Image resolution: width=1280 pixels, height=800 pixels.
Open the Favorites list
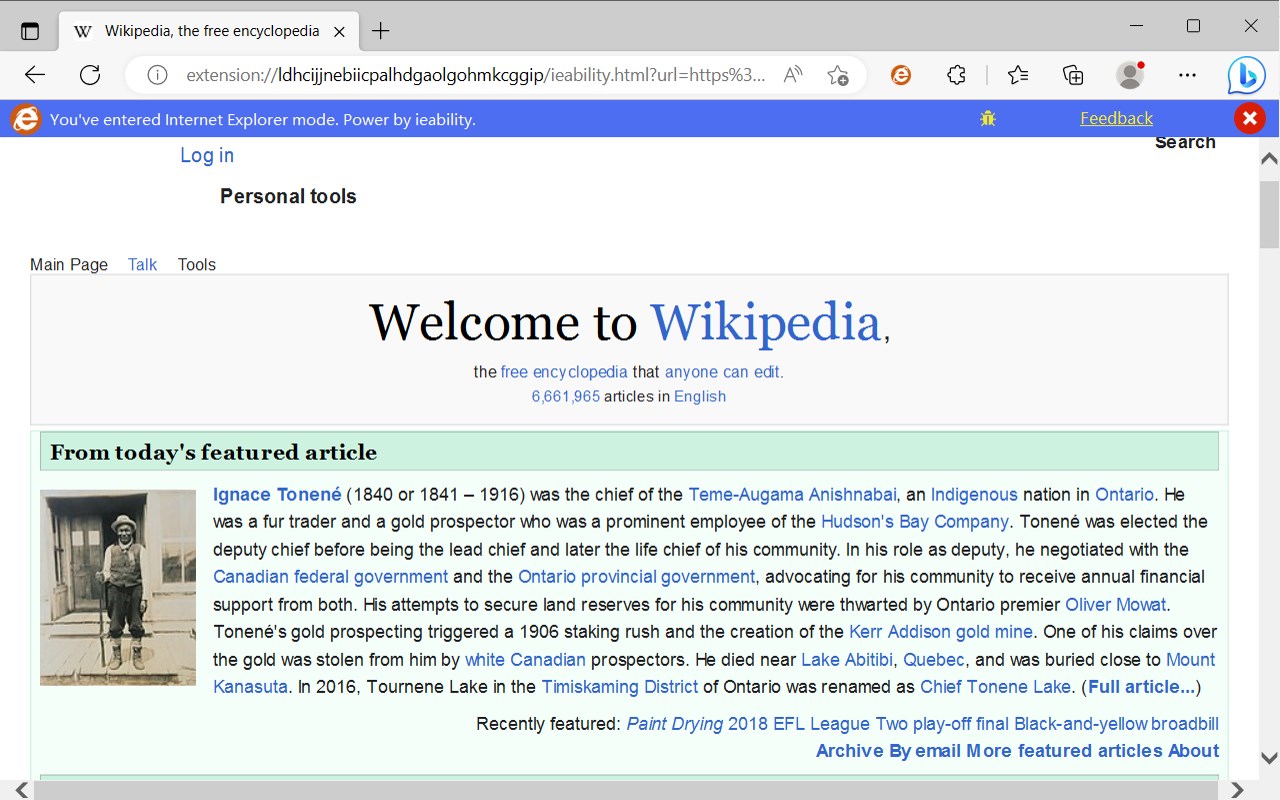pos(1018,75)
